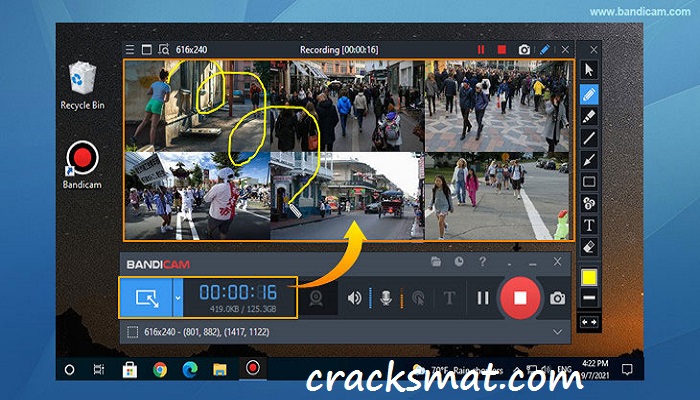Click the dancers street photo thumbnail
This screenshot has height=400, width=700.
click(197, 196)
